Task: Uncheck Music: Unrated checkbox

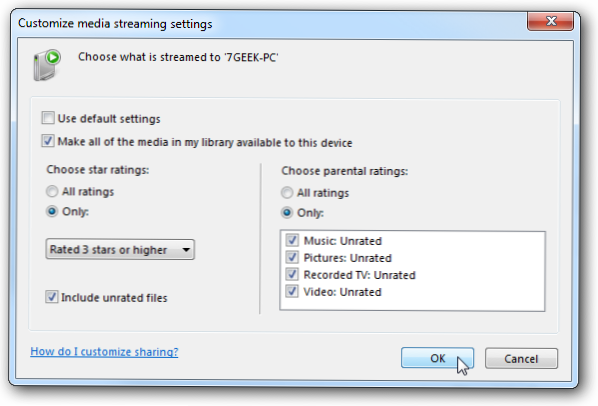Action: point(292,240)
